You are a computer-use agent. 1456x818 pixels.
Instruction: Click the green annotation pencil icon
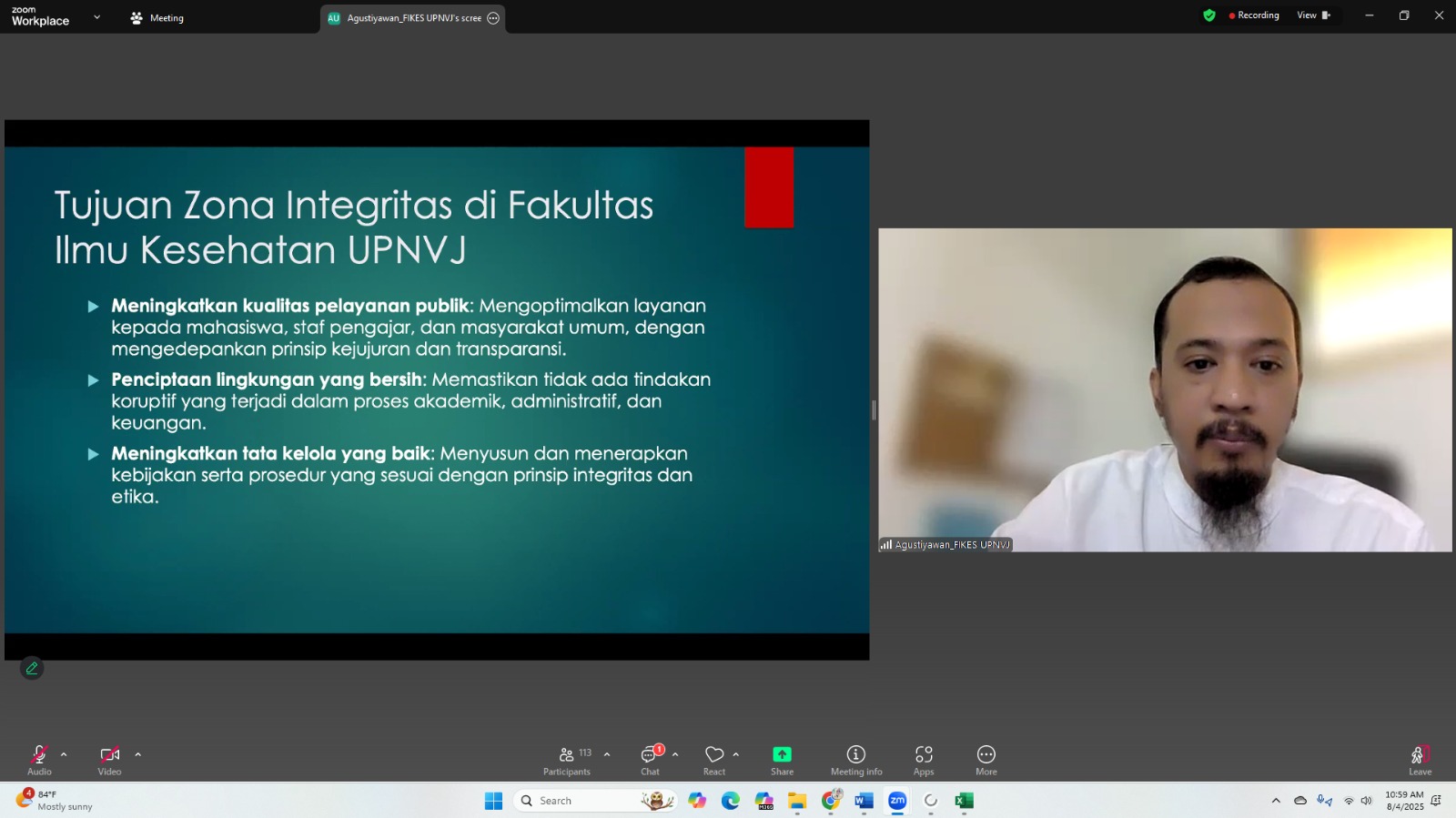pyautogui.click(x=32, y=668)
